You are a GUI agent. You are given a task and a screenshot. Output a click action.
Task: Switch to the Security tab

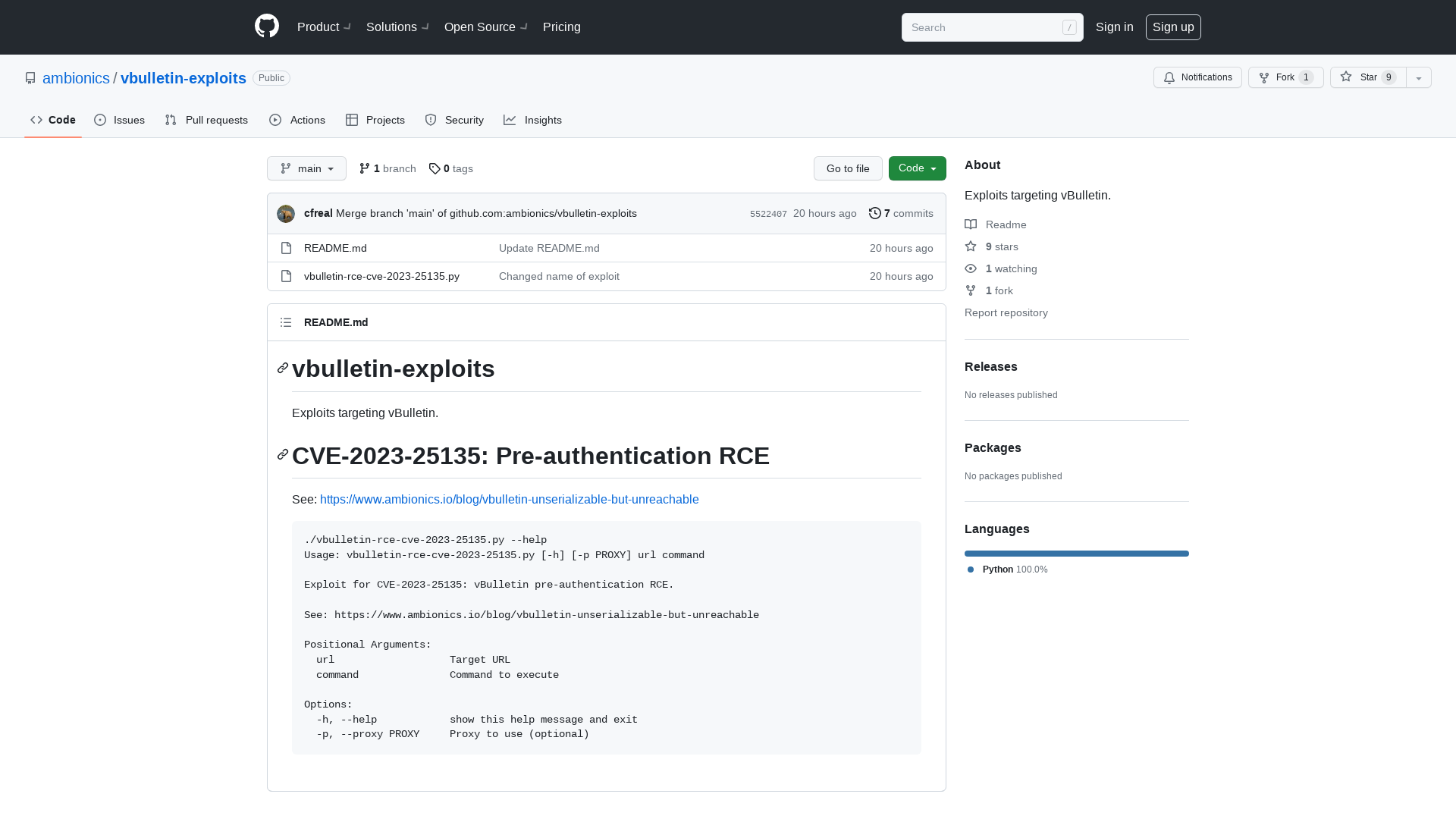click(x=454, y=120)
